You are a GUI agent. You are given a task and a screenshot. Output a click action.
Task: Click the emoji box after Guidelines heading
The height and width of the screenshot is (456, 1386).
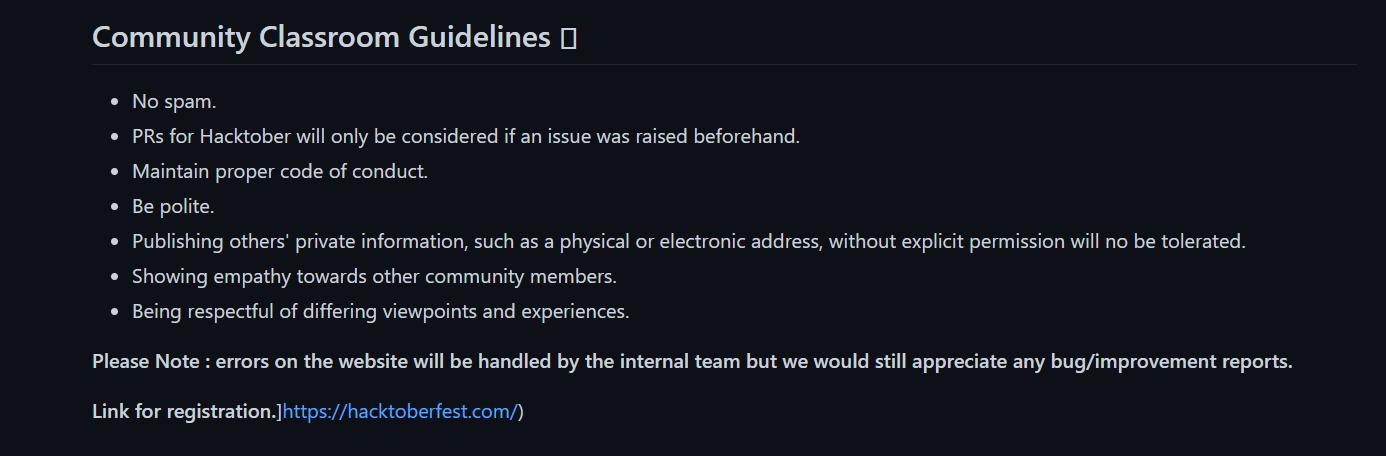point(568,39)
